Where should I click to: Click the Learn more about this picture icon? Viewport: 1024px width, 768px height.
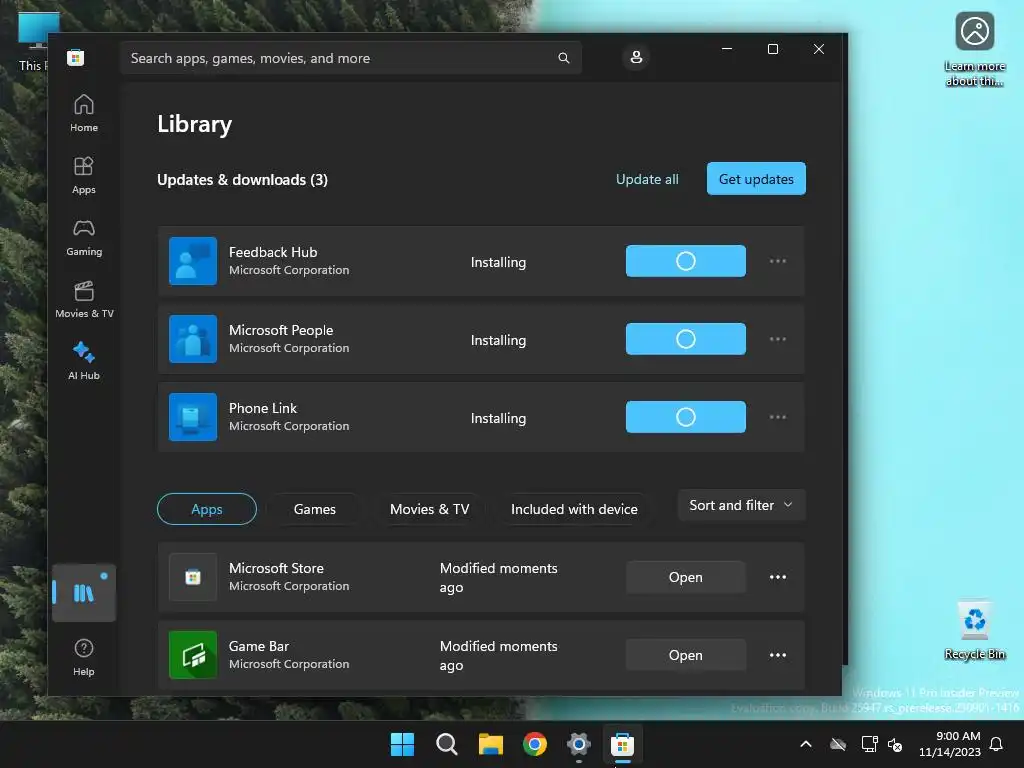click(974, 49)
